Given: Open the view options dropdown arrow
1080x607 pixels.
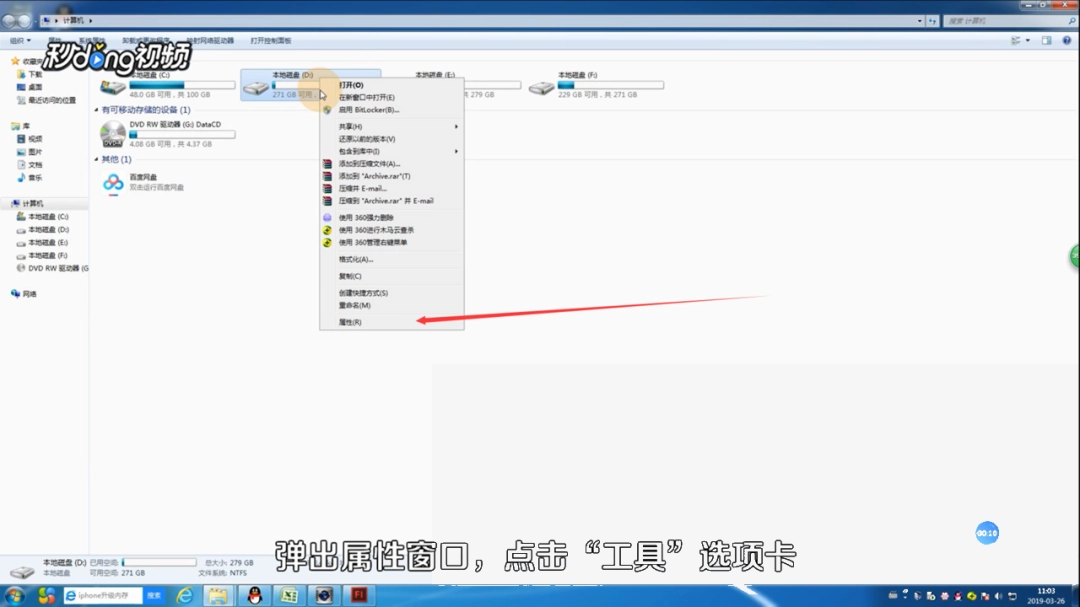Looking at the screenshot, I should point(1028,41).
